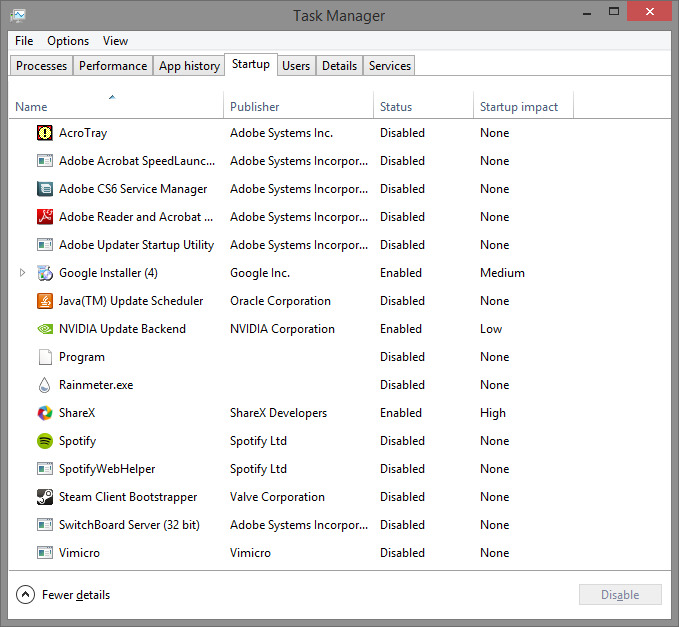Click the Disable button
The height and width of the screenshot is (627, 679).
(x=620, y=595)
